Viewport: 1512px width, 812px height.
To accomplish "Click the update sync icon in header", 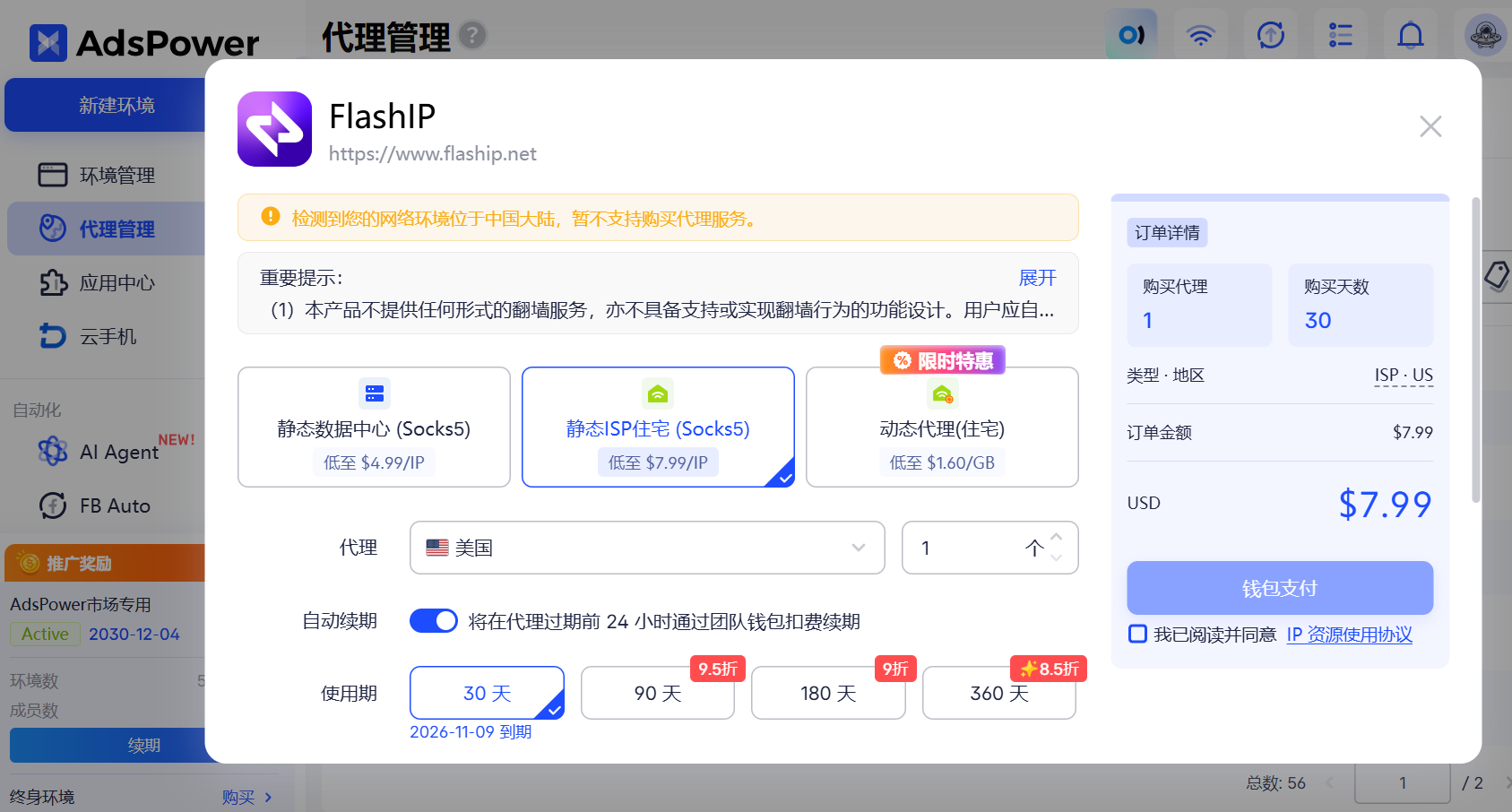I will tap(1271, 35).
